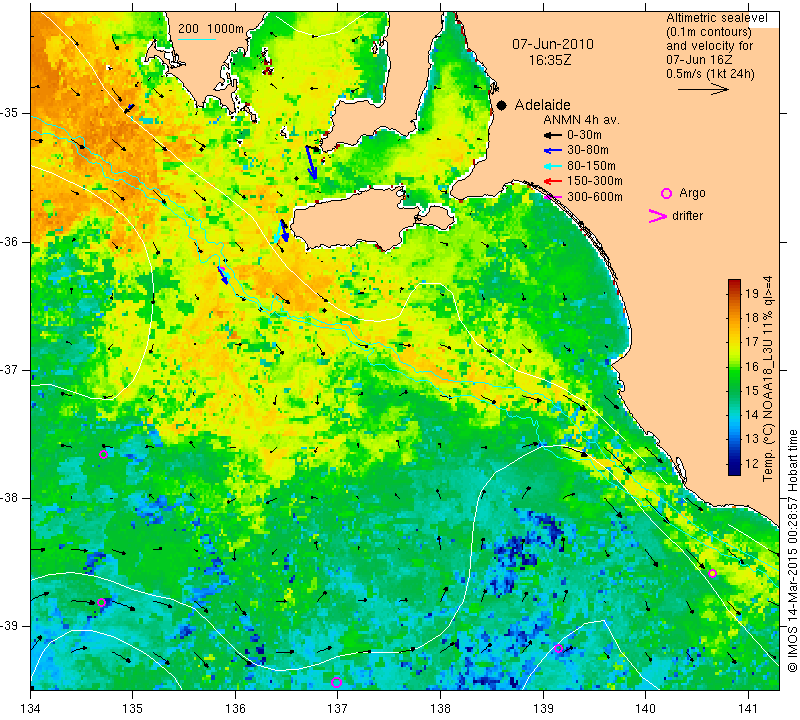Viewport: 800px width, 720px height.
Task: Click the long blue current arrow near 136.7°E, 35.4°S
Action: 311,162
